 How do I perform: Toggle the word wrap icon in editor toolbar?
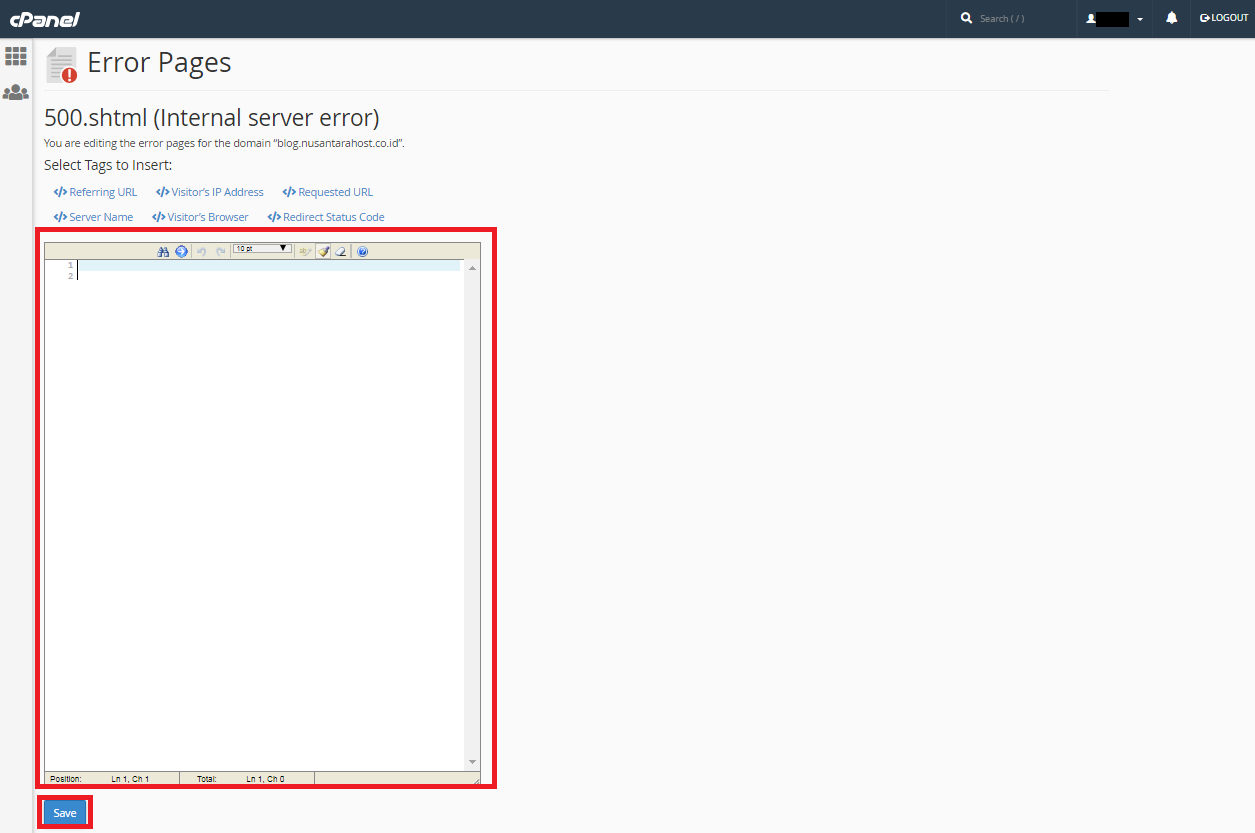click(305, 252)
